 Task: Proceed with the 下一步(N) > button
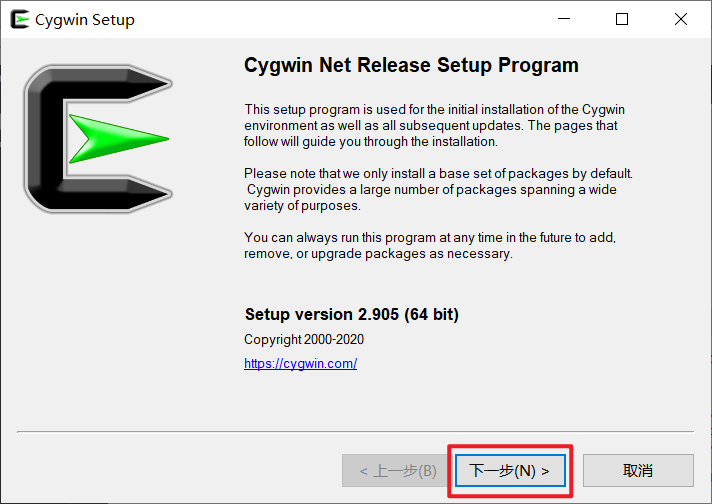coord(510,470)
